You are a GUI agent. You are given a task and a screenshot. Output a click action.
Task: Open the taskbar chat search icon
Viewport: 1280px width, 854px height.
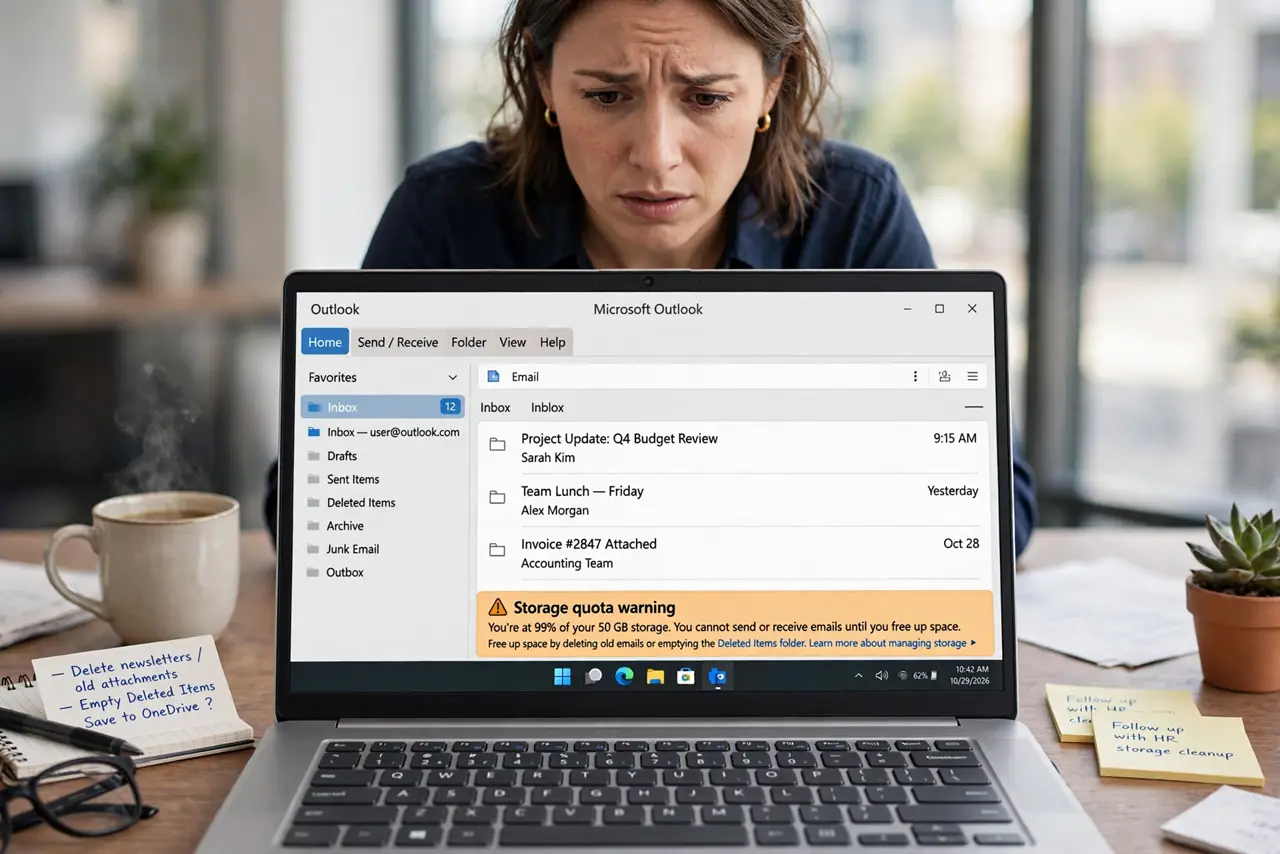coord(593,677)
